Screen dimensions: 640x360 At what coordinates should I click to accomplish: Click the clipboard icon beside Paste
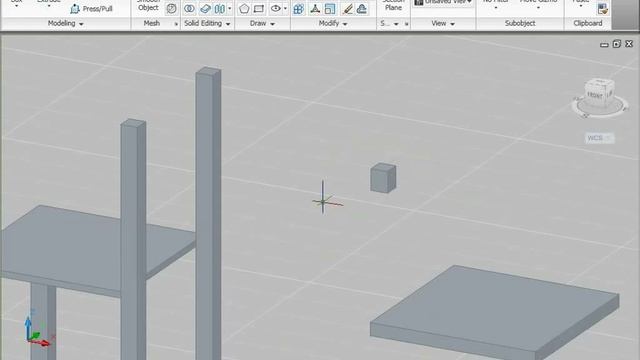point(602,9)
